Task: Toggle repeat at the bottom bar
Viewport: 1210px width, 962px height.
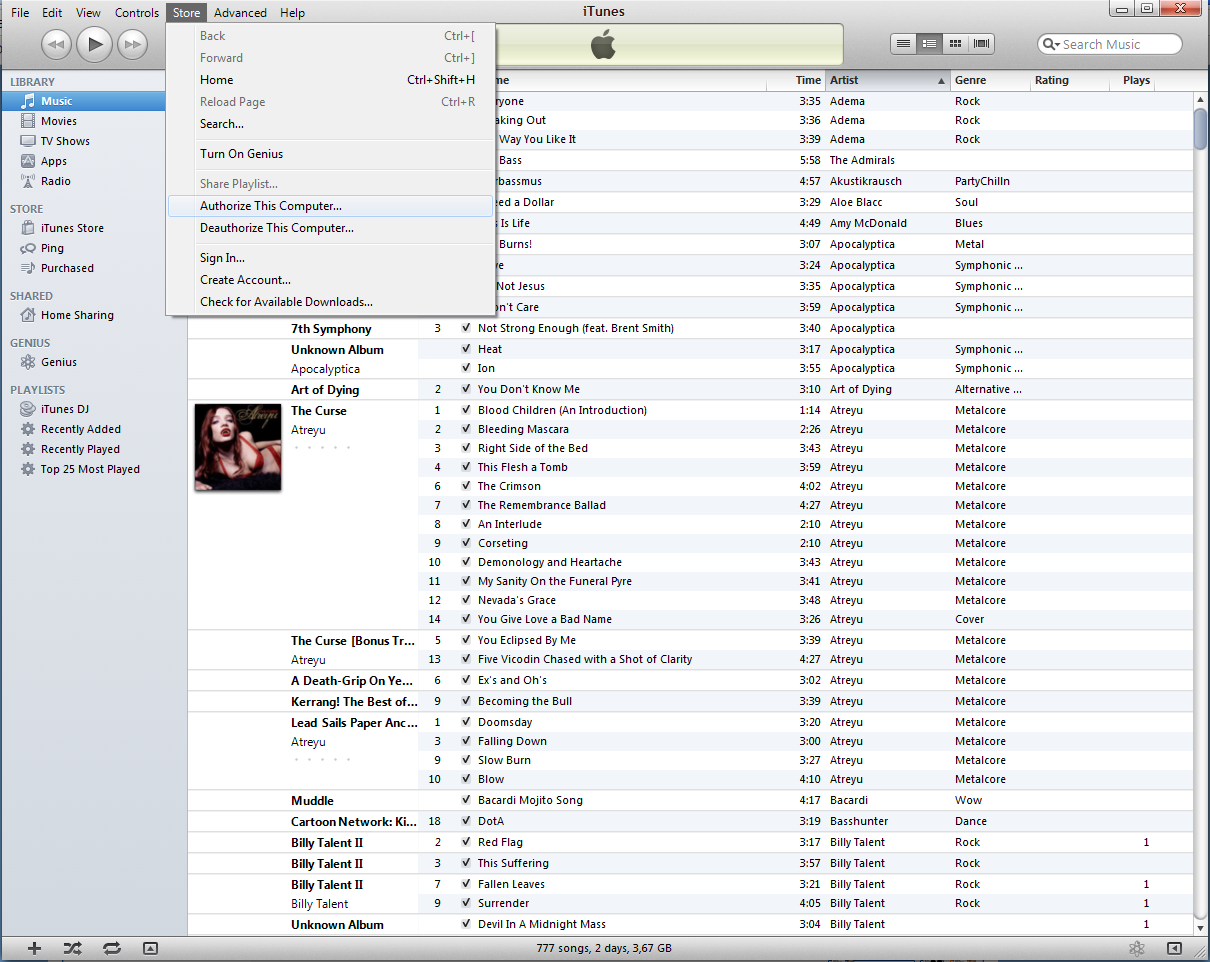Action: pos(111,948)
